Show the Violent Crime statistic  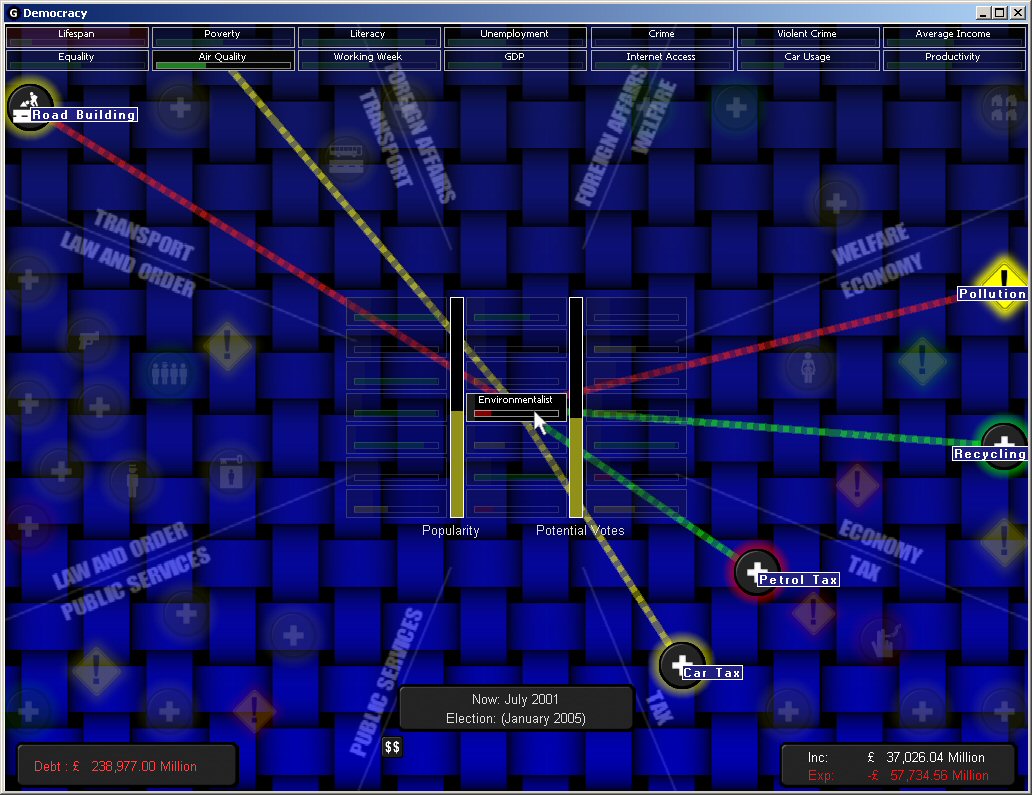[807, 37]
